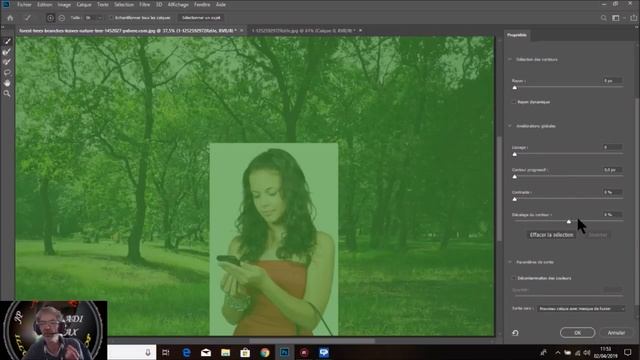Viewport: 640px width, 360px height.
Task: Open the Calque menu
Action: pos(84,4)
